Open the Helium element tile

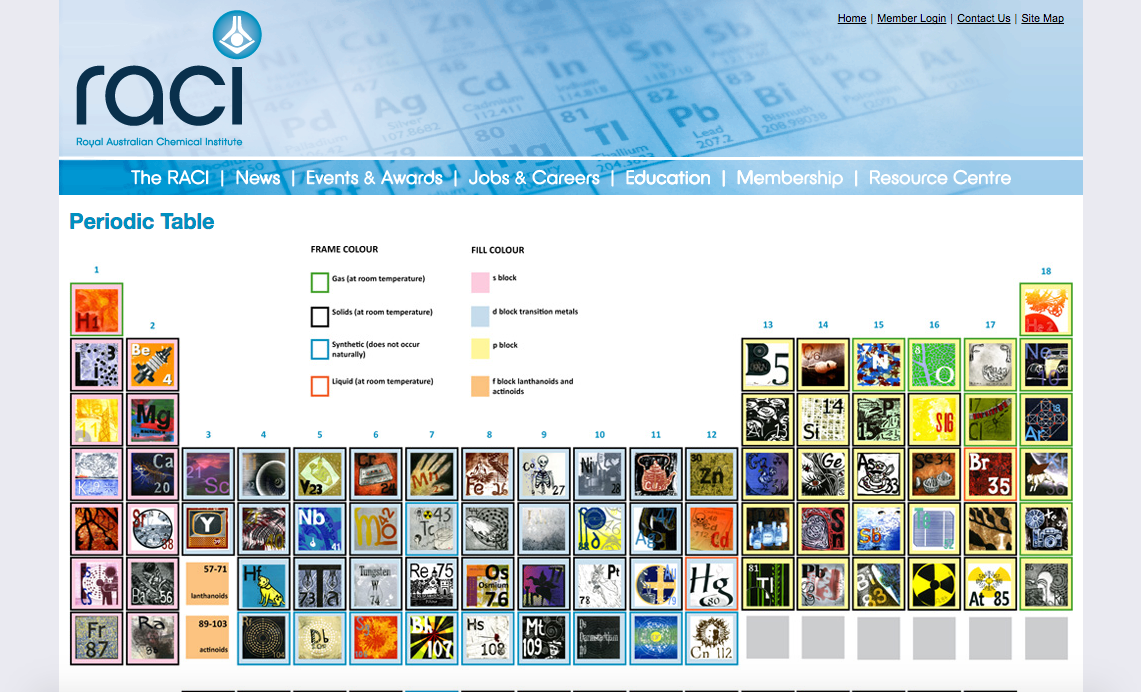pyautogui.click(x=1046, y=309)
